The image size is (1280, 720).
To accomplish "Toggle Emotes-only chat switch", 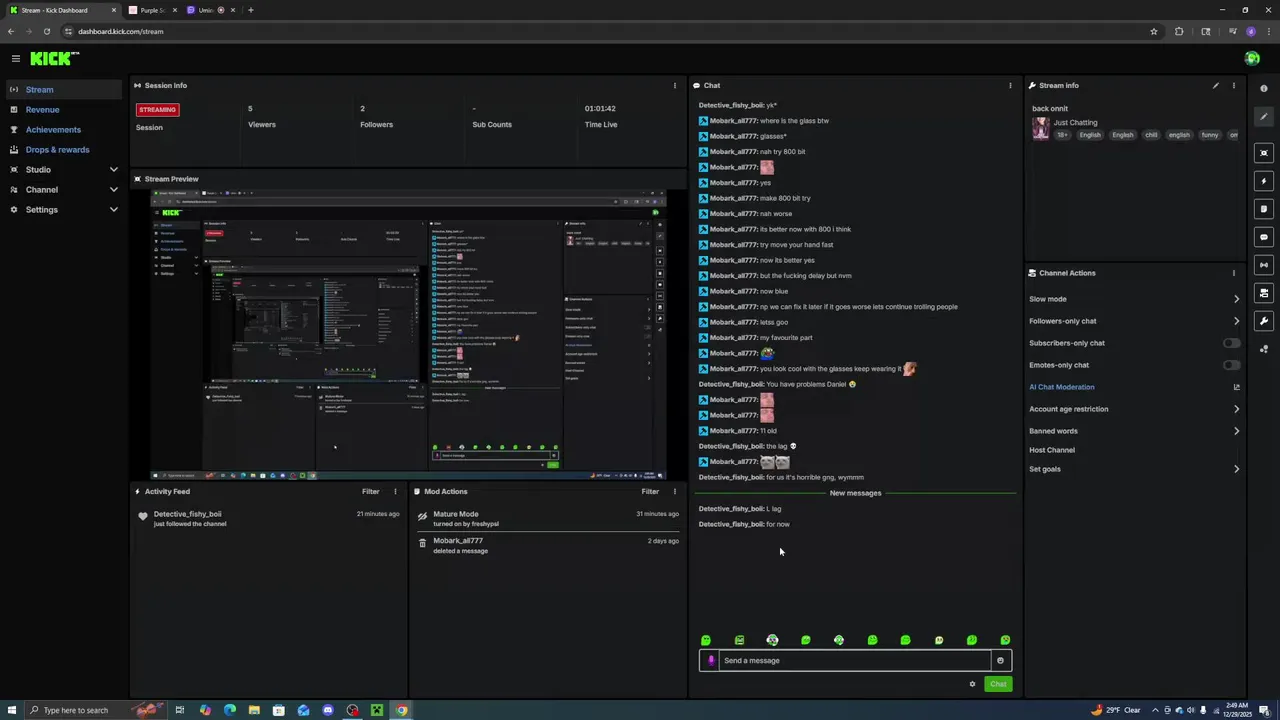I will click(x=1232, y=365).
